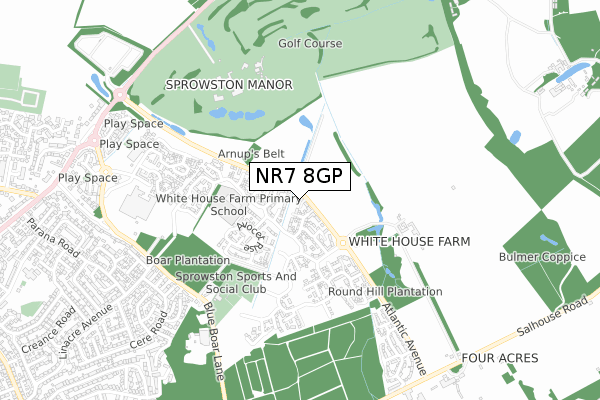This screenshot has width=600, height=400.
Task: Click White House Farm Primary School label
Action: click(229, 205)
